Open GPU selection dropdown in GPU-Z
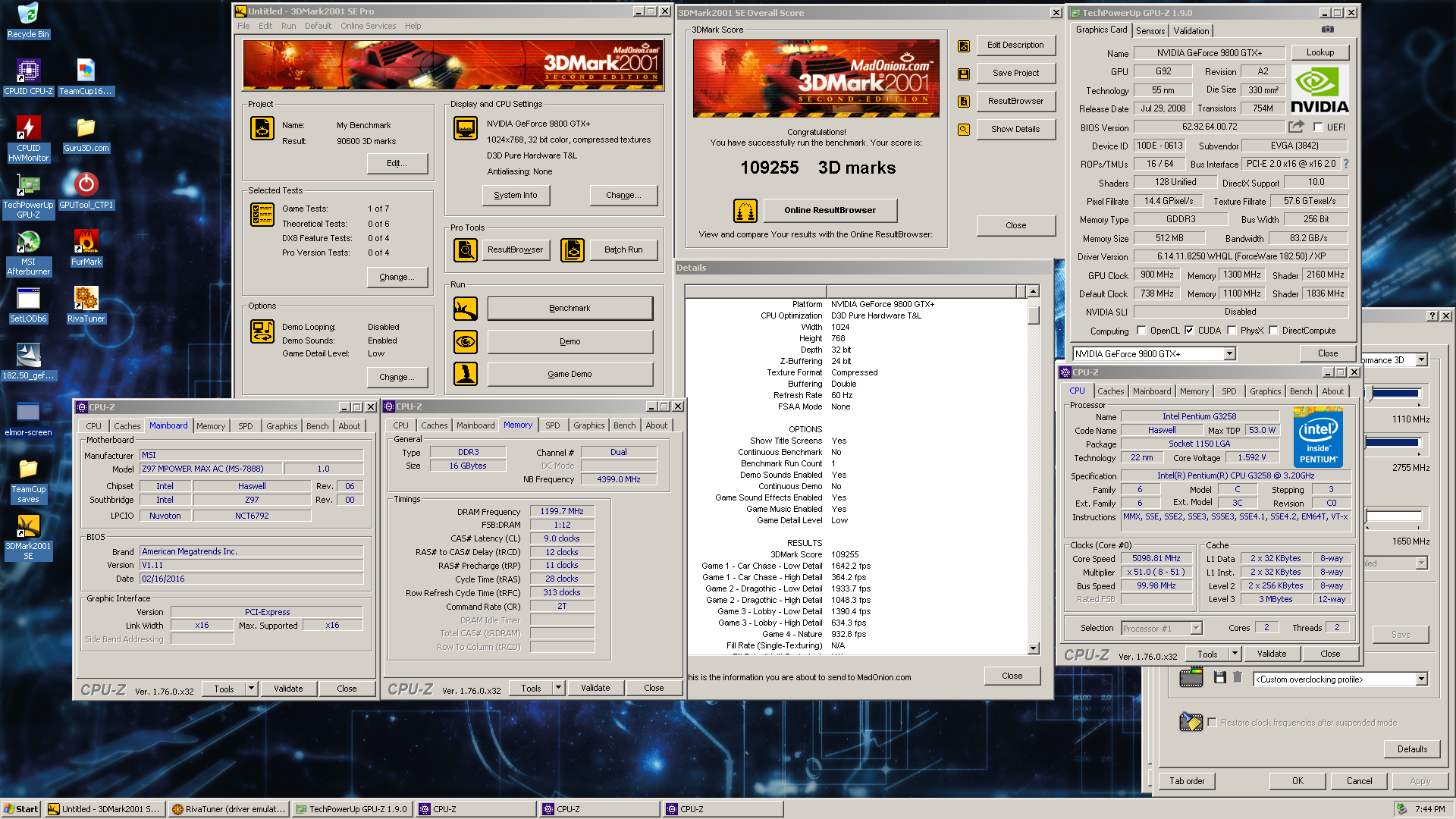This screenshot has height=819, width=1456. click(1229, 354)
